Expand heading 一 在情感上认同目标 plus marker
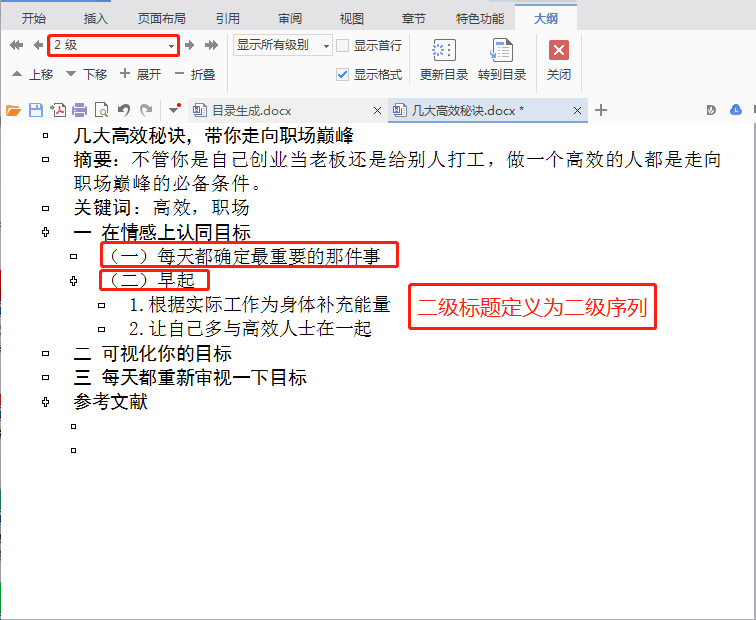The height and width of the screenshot is (620, 756). [46, 232]
